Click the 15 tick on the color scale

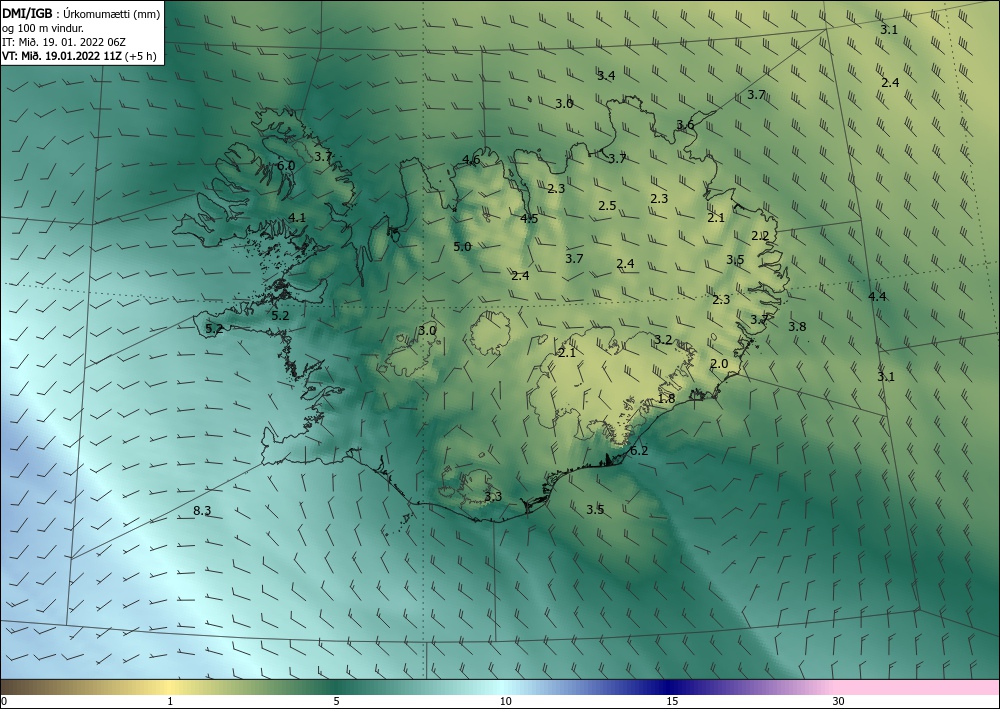click(672, 701)
